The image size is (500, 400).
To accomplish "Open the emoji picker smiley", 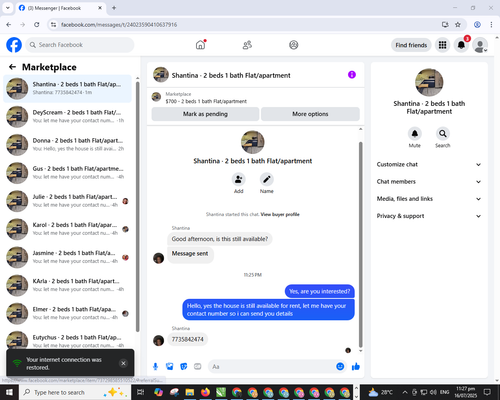I will pos(340,366).
